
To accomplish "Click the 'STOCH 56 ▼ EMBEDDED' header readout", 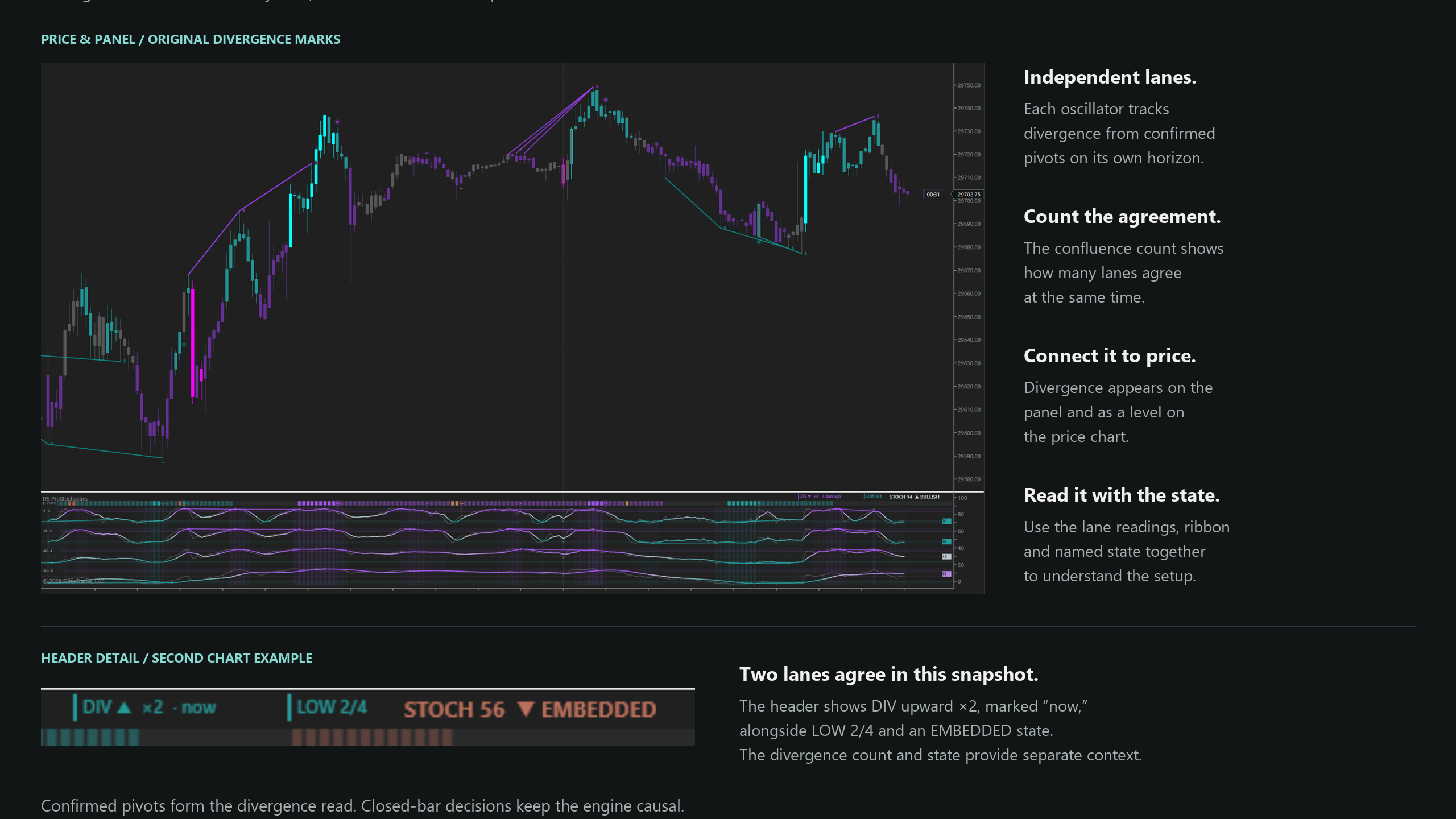I will point(530,709).
